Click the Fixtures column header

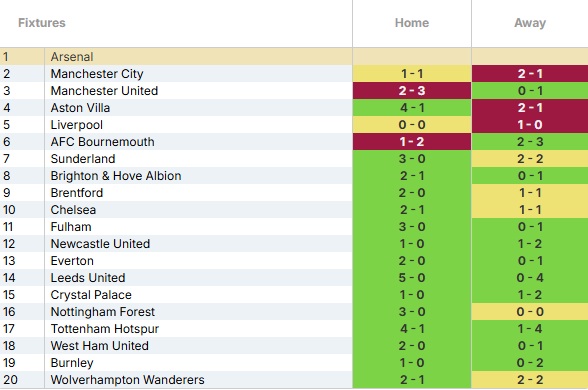click(42, 23)
